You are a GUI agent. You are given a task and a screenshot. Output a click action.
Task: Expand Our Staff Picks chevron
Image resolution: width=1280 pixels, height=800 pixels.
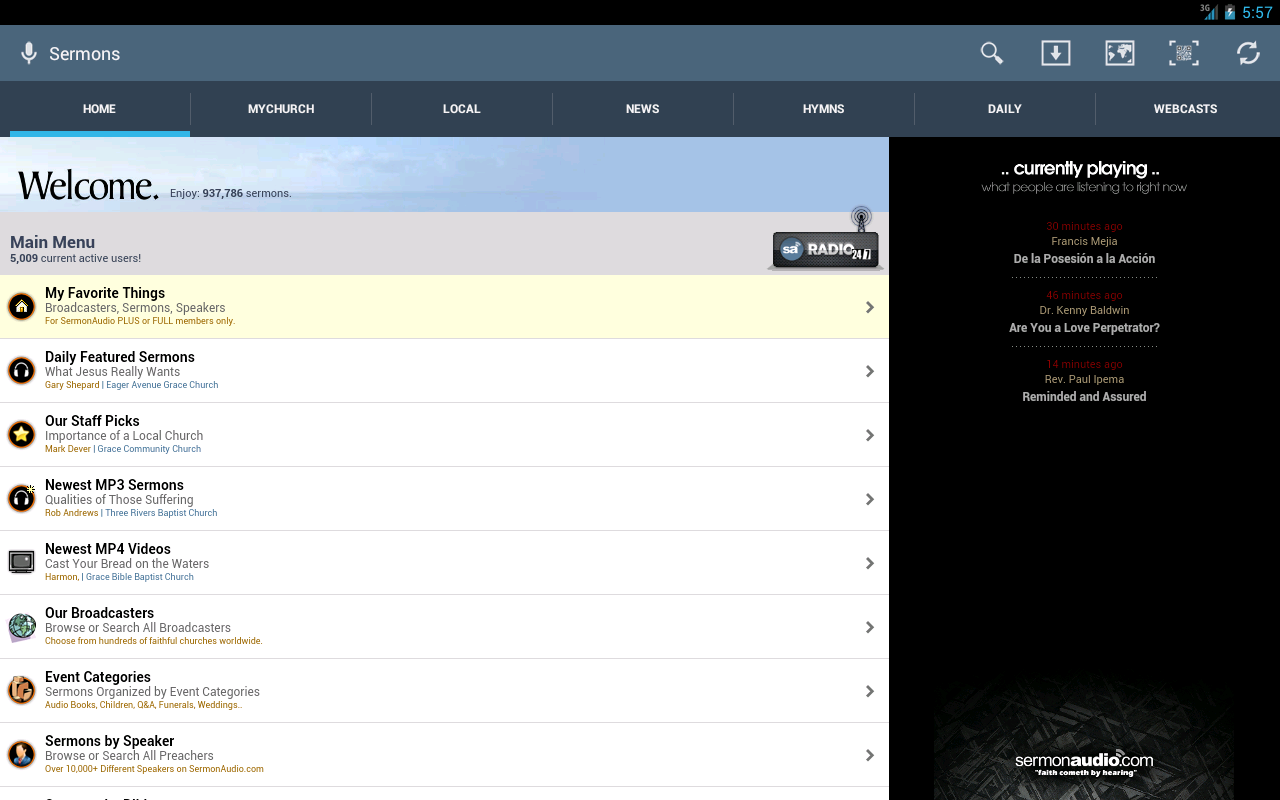tap(870, 435)
